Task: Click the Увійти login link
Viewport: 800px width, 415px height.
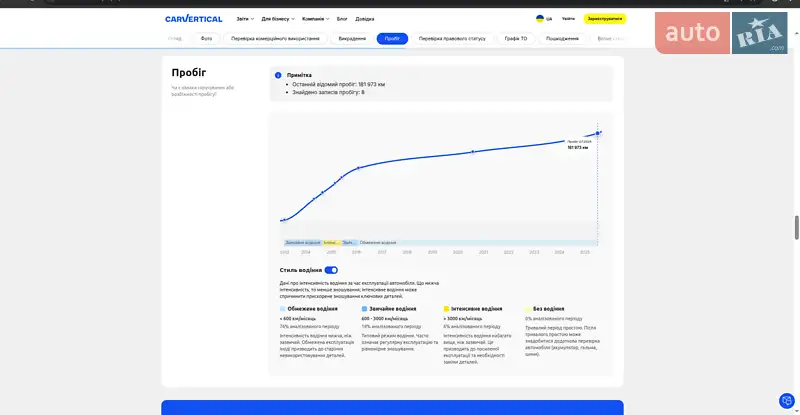Action: (x=568, y=18)
